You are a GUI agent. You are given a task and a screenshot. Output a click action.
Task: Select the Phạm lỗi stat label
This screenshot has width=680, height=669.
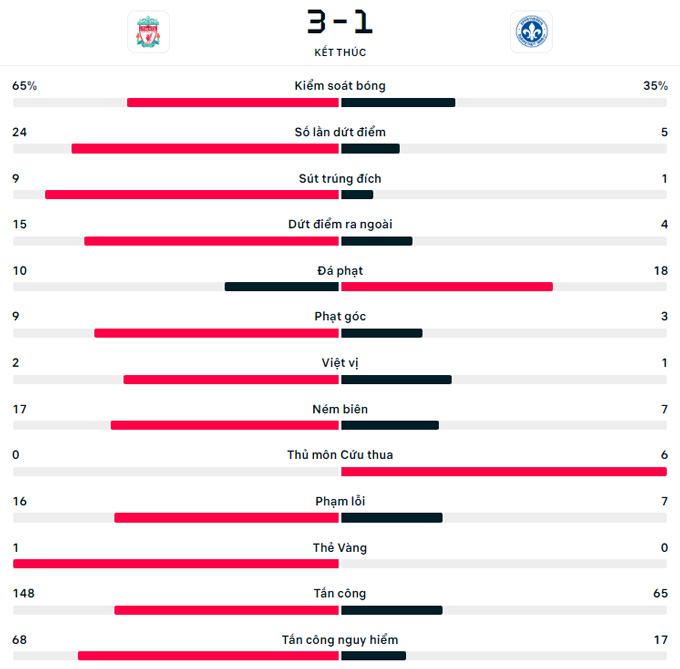pyautogui.click(x=340, y=501)
